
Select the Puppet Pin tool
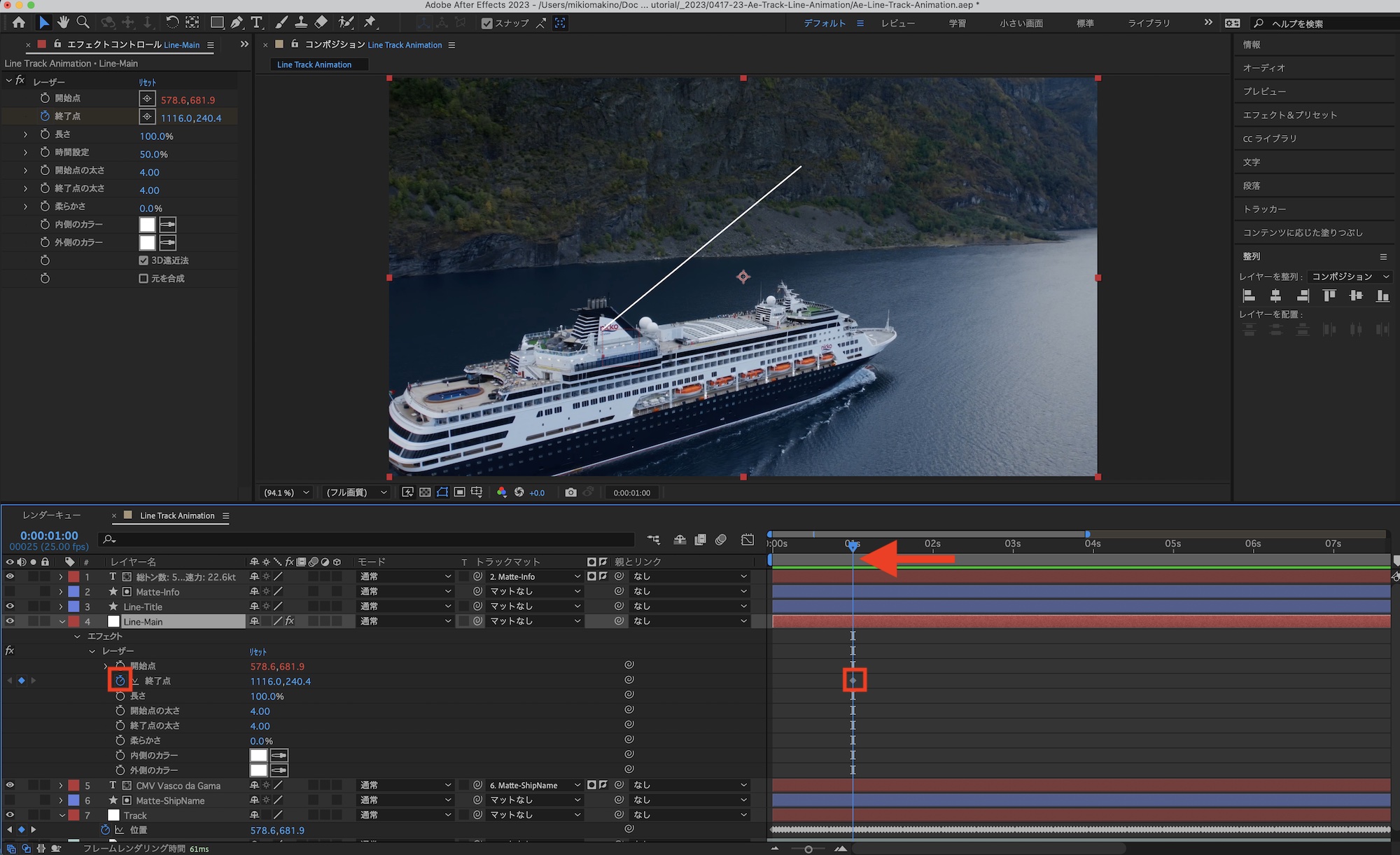tap(370, 22)
